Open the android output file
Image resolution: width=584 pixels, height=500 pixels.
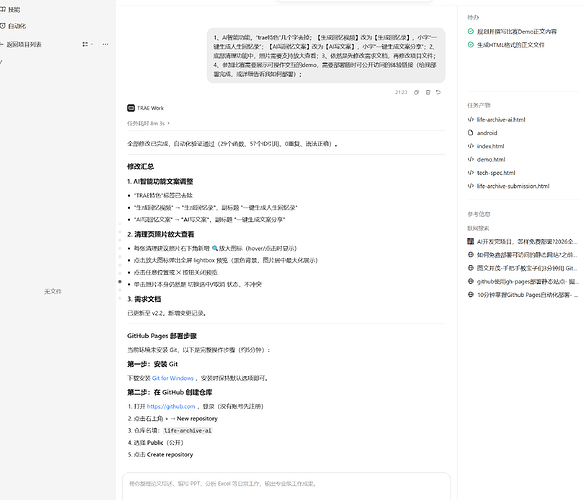pos(487,133)
